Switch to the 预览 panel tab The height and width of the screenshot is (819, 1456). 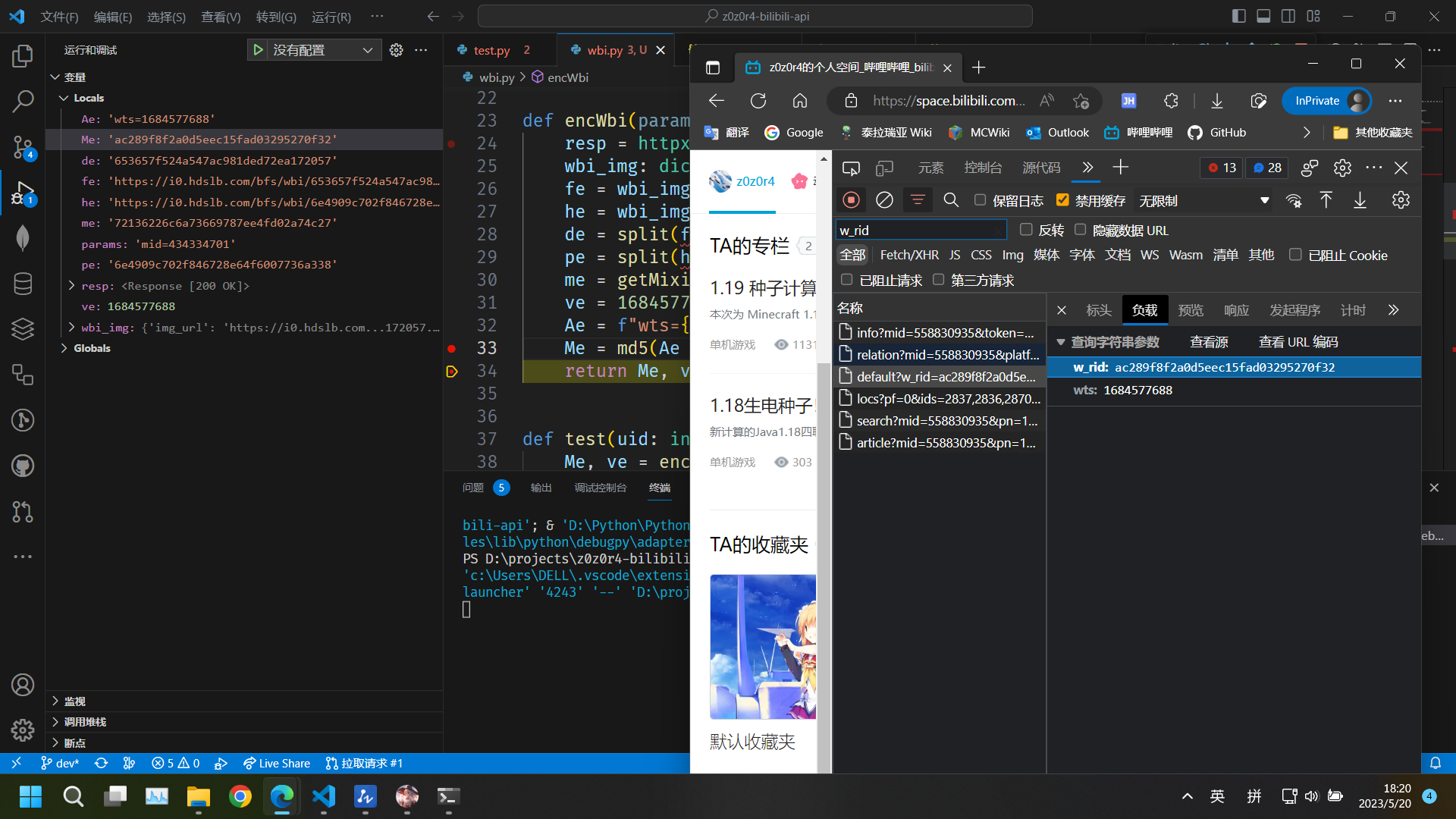[1190, 309]
